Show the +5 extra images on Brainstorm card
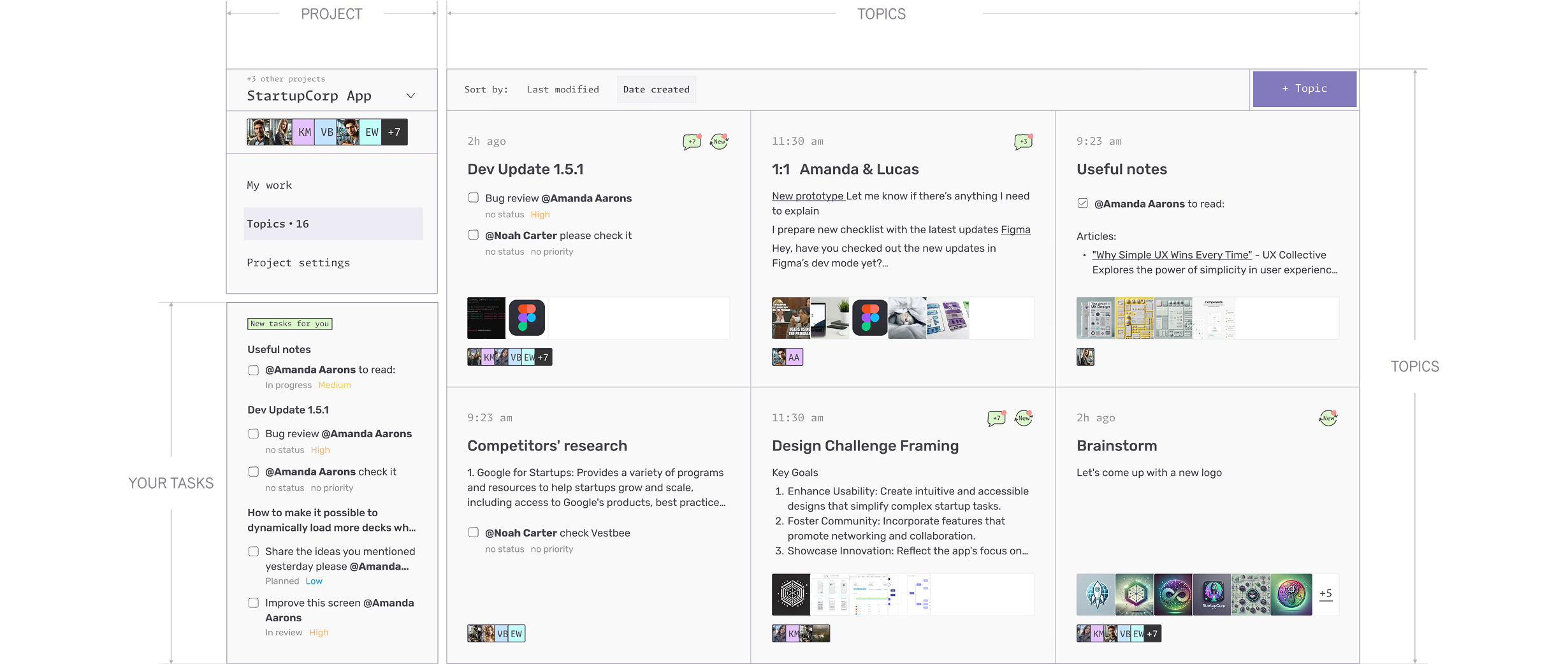 point(1326,594)
